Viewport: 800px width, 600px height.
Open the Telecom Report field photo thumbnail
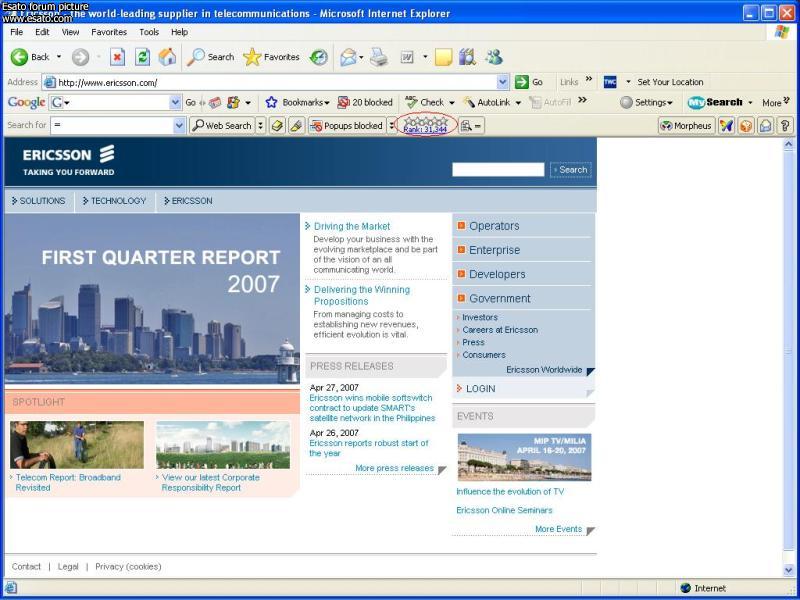(77, 445)
